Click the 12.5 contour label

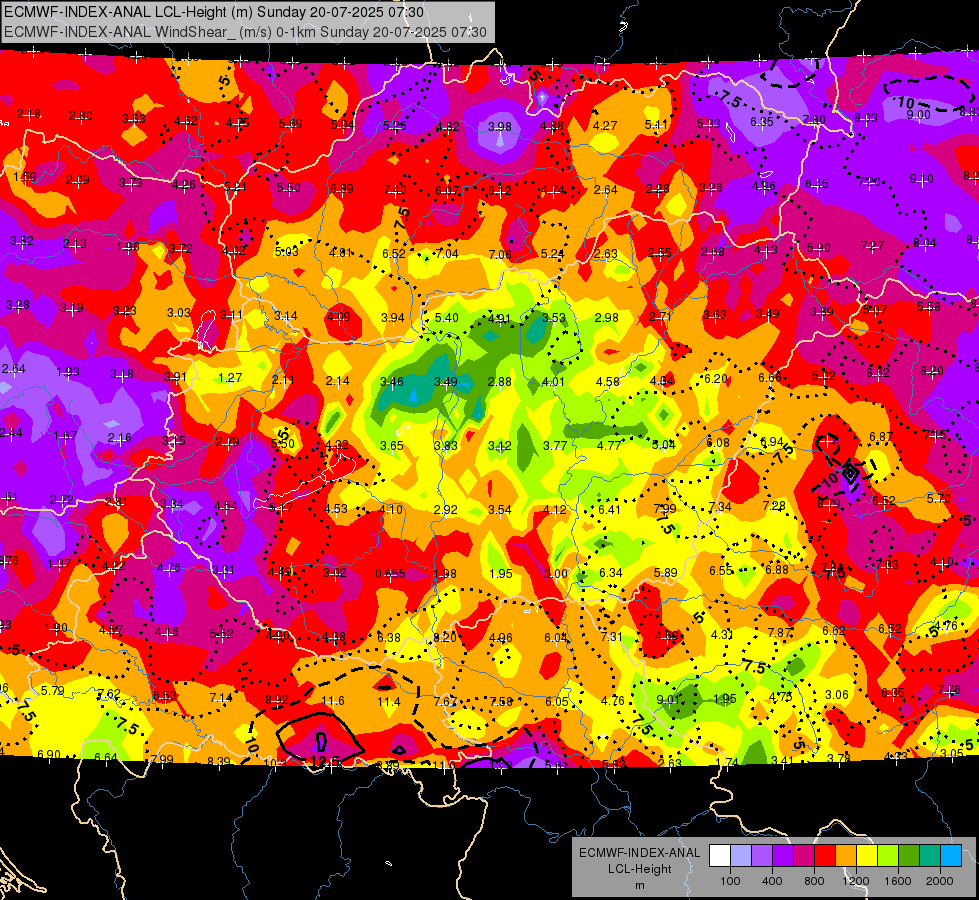pos(325,761)
